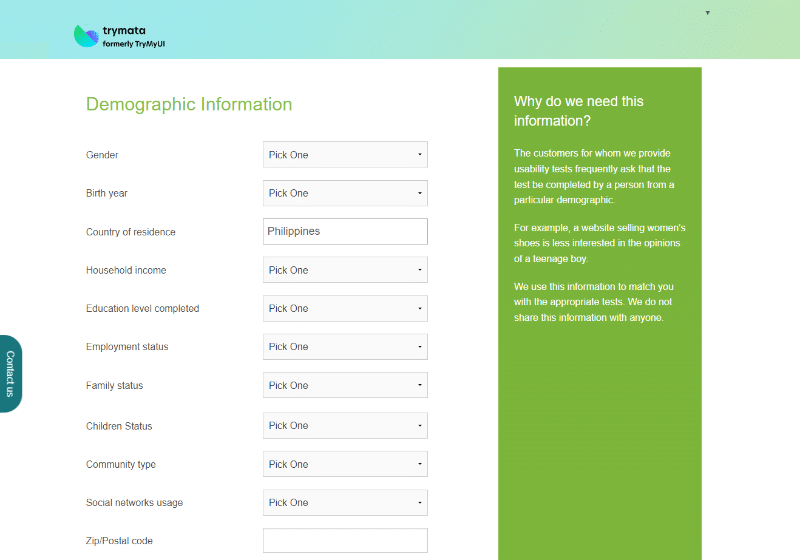Click the Education level completed label

[x=142, y=309]
